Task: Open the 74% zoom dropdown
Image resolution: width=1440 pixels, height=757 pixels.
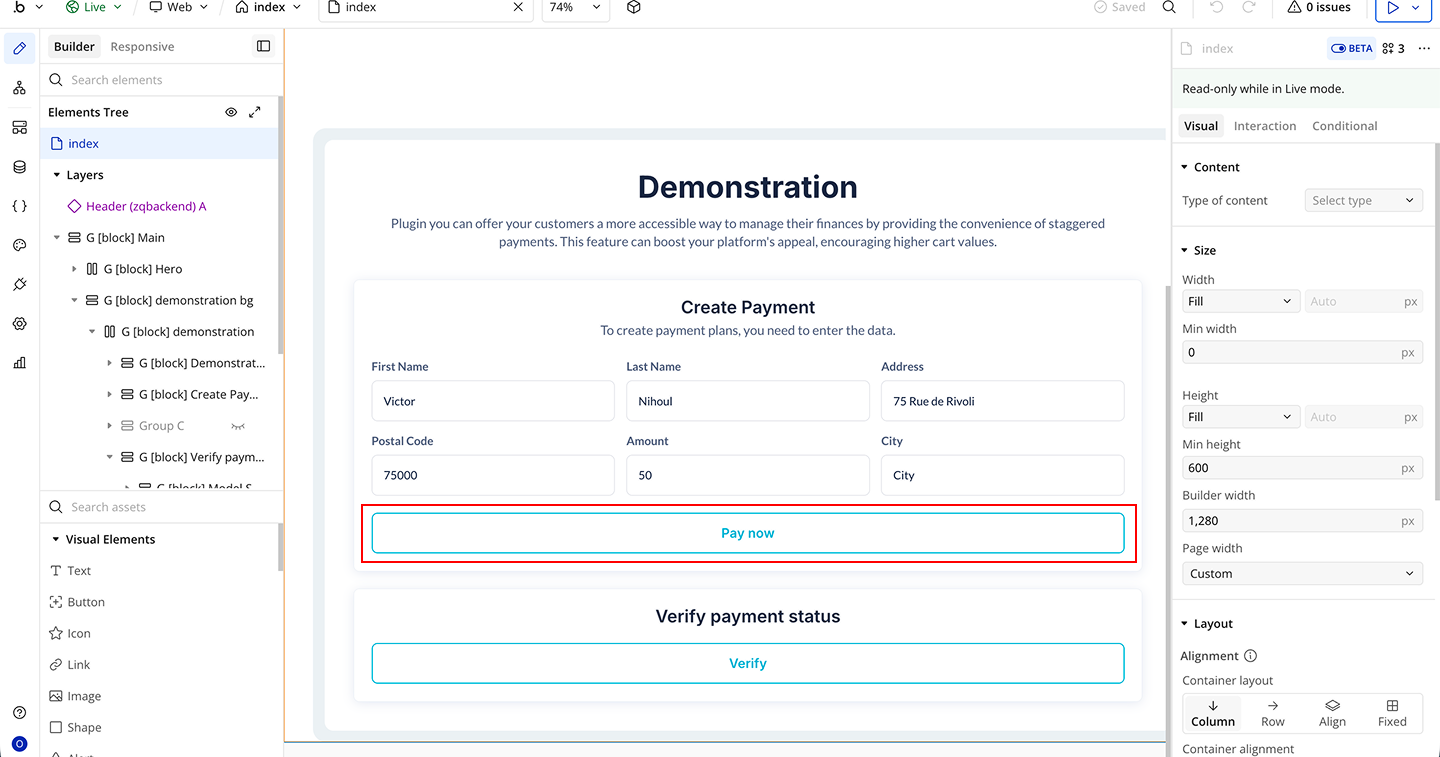Action: tap(575, 7)
